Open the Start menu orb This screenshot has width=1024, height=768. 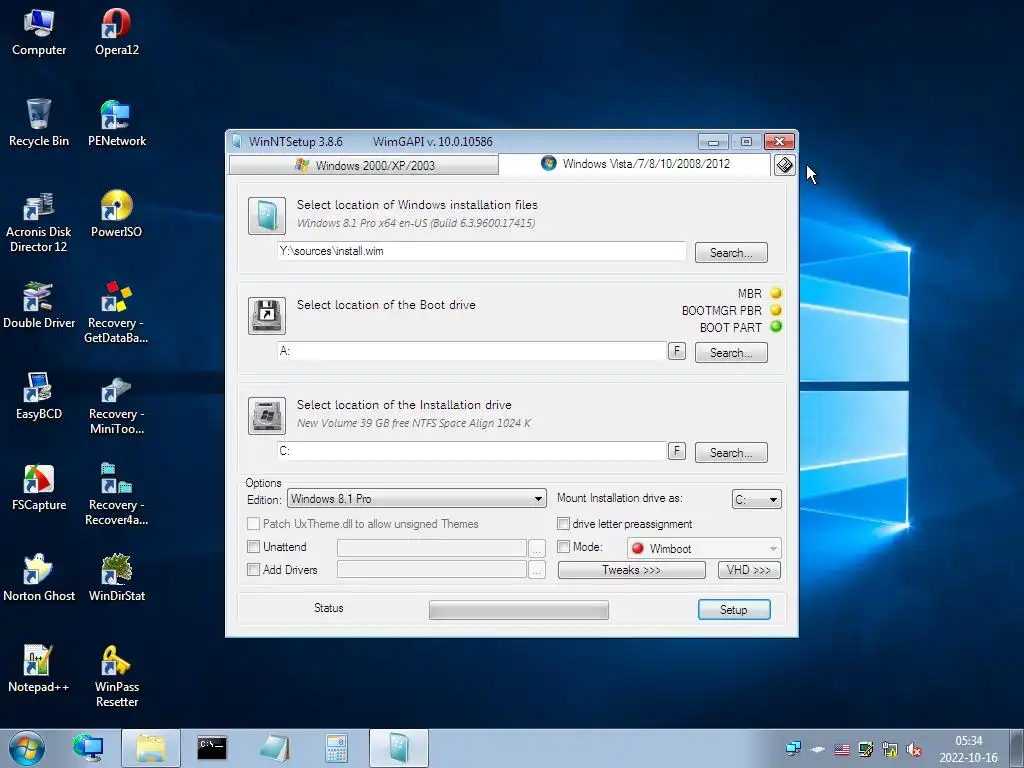click(27, 748)
